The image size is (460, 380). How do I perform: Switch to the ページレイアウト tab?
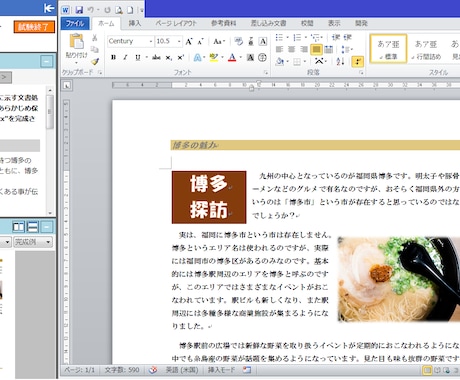pos(176,23)
